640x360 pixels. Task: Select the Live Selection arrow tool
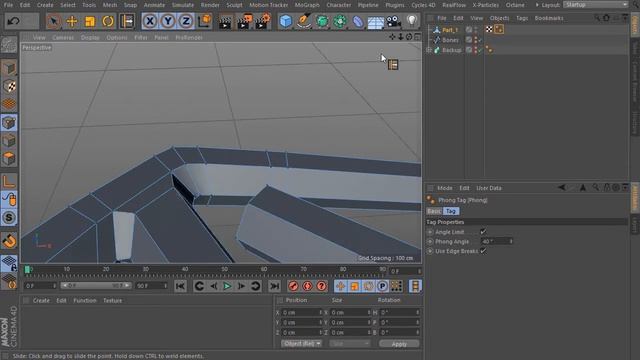coord(53,21)
